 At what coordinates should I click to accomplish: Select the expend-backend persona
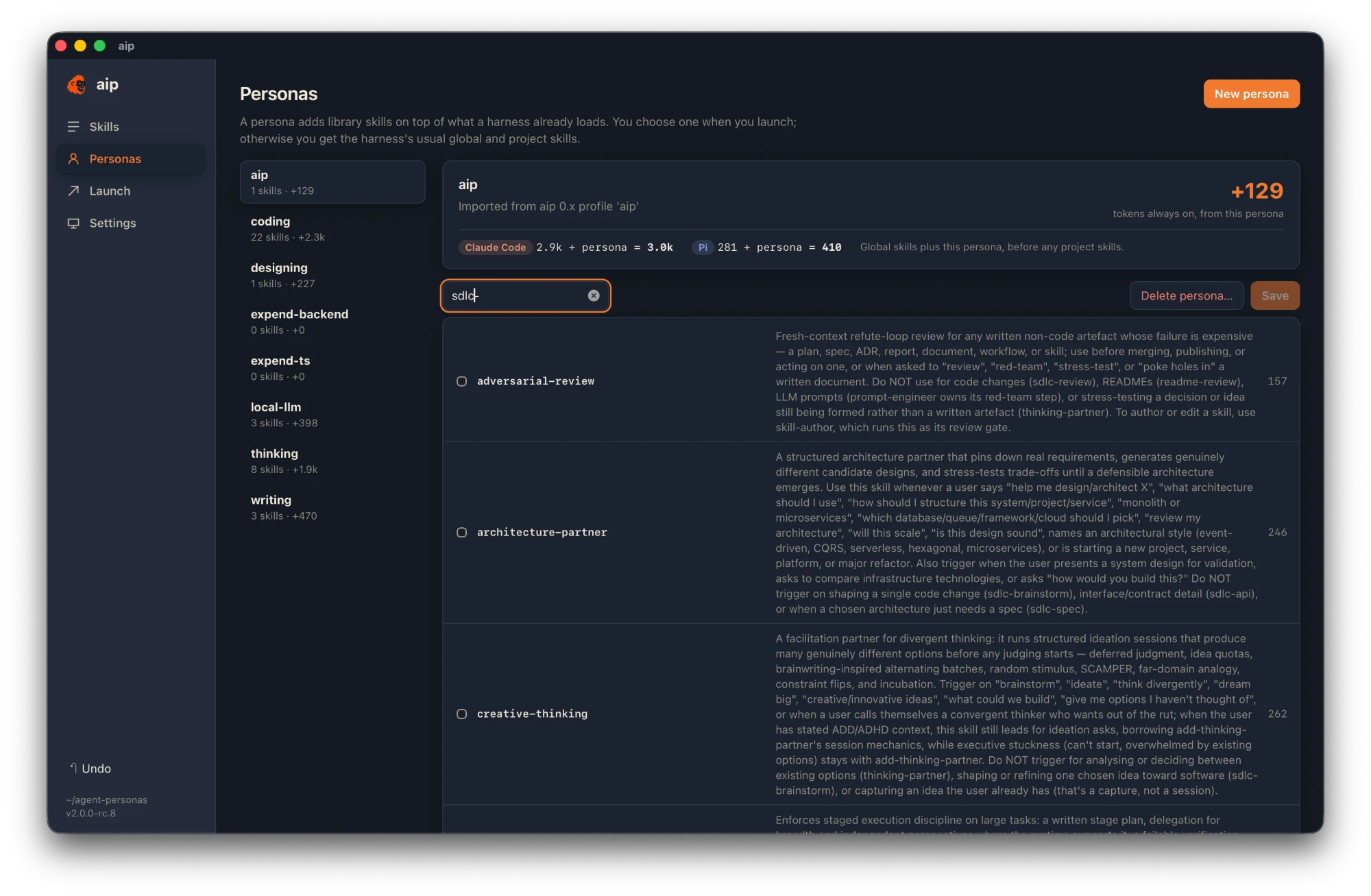pyautogui.click(x=332, y=322)
